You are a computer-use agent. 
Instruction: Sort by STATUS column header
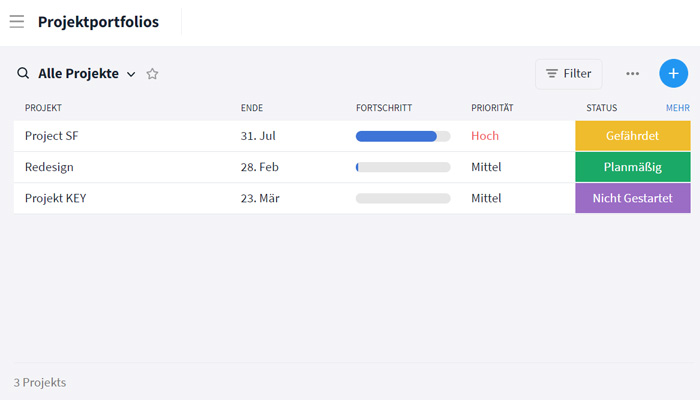(x=602, y=108)
